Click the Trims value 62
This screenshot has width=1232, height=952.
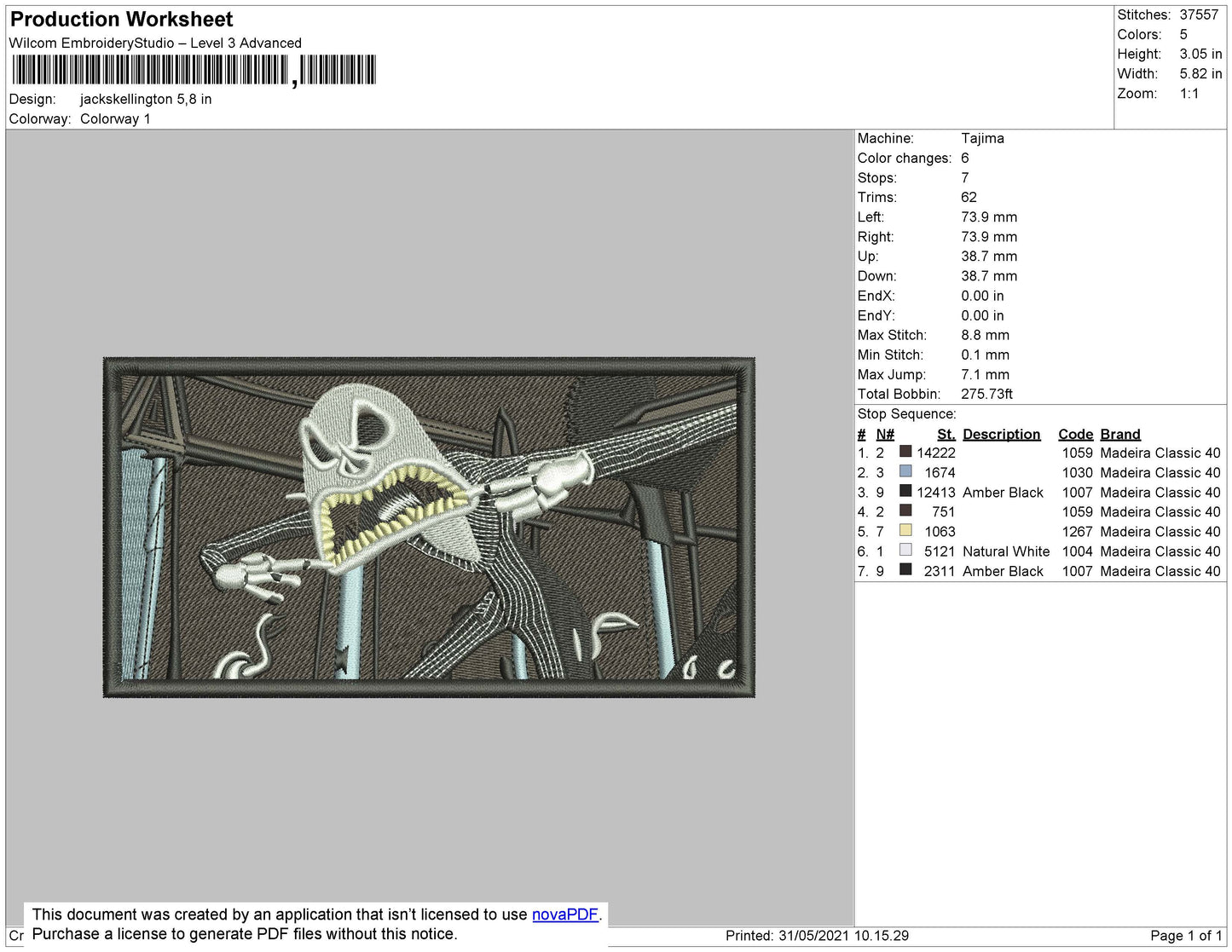969,198
